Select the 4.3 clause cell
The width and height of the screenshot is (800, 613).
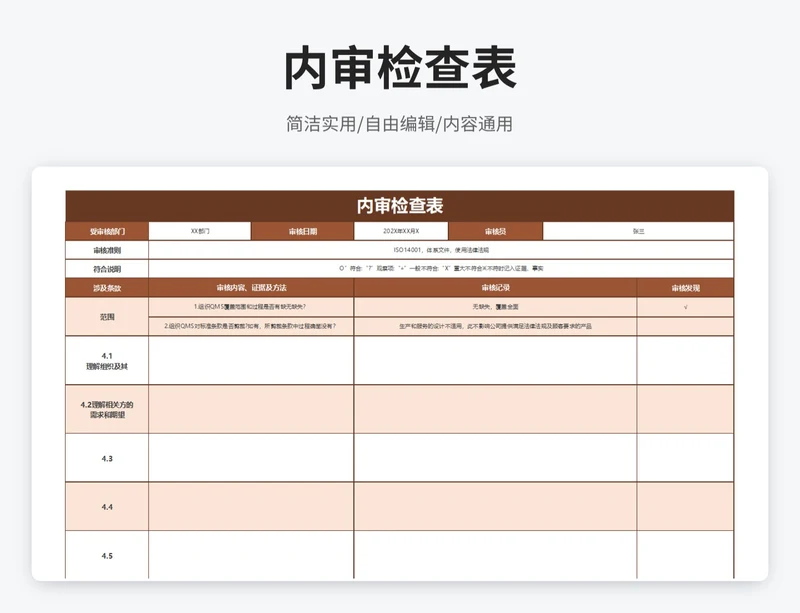(x=107, y=458)
